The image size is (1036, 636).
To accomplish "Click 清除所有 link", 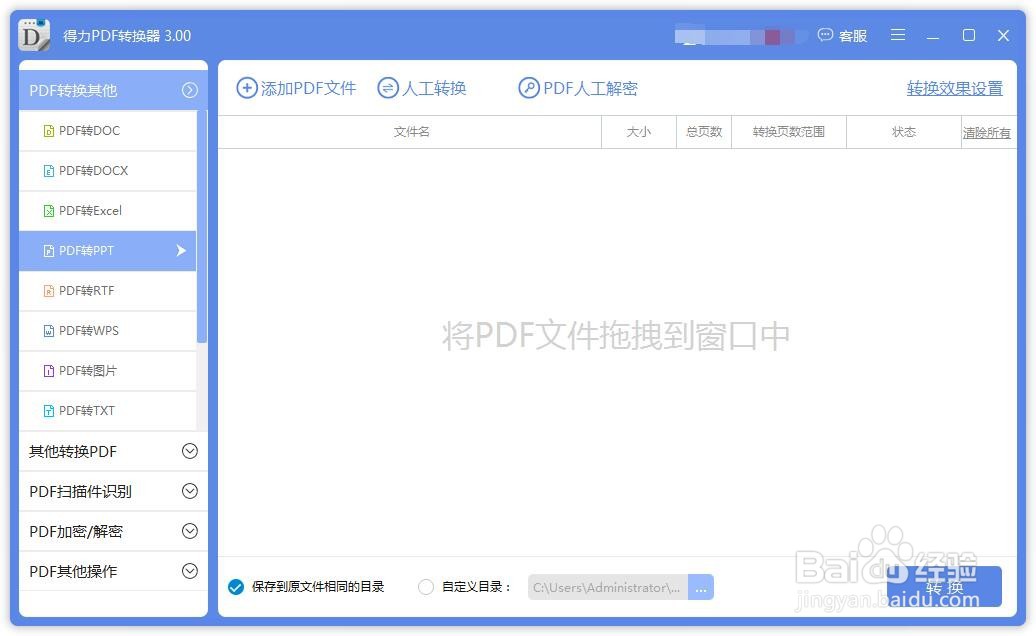I will [986, 133].
